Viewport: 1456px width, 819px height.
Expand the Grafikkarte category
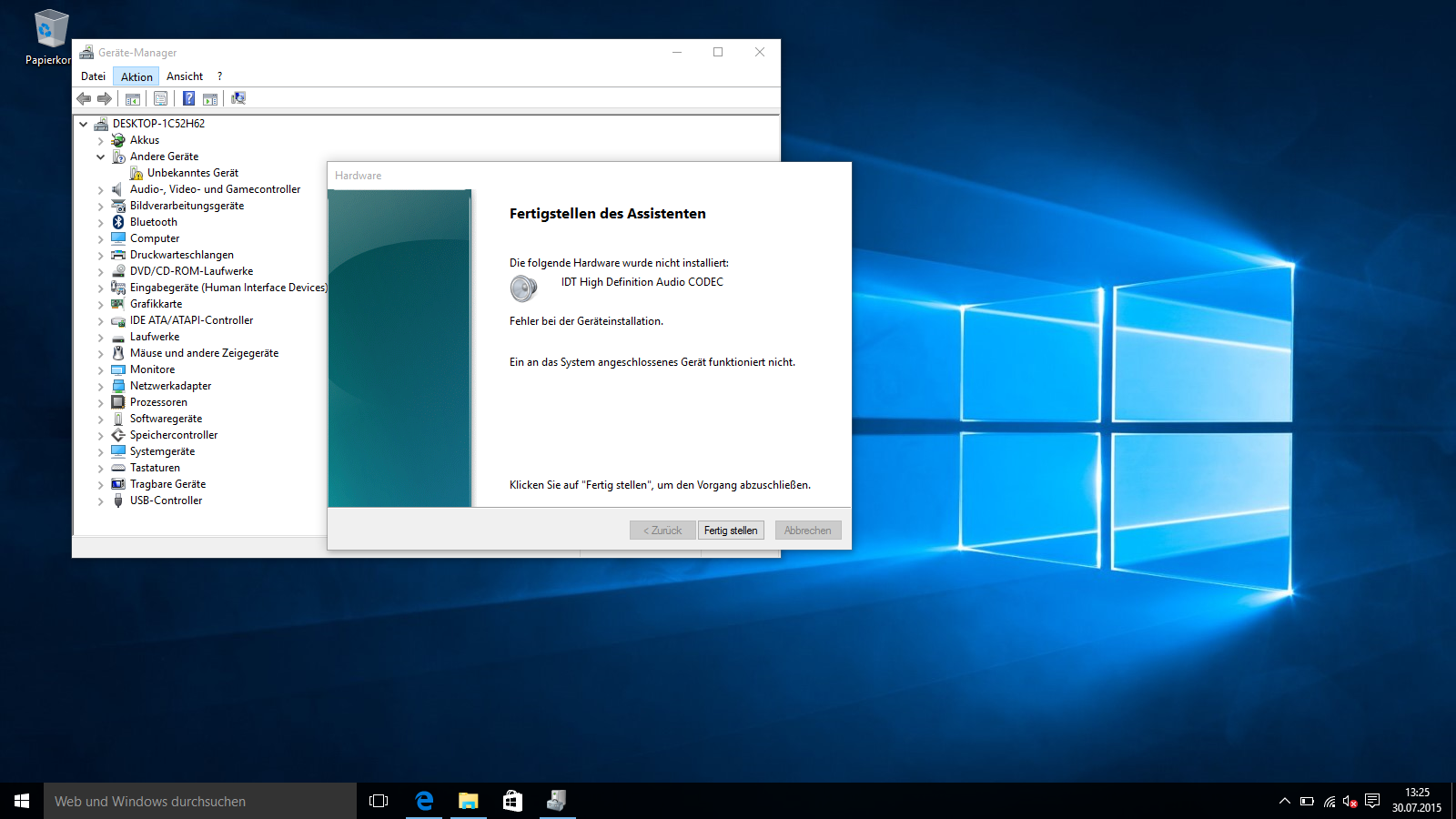(100, 304)
